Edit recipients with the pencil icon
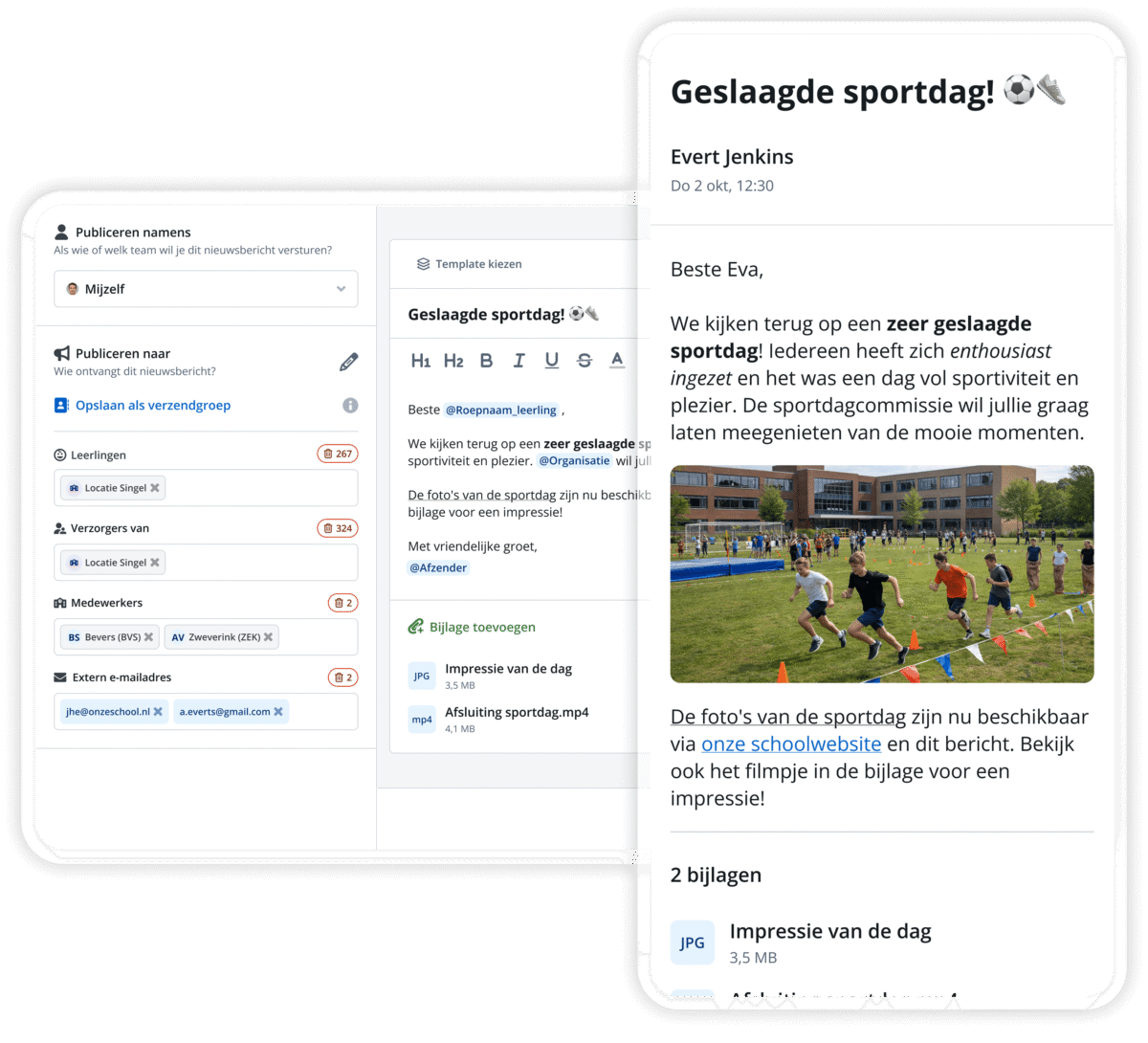This screenshot has height=1043, width=1148. pyautogui.click(x=349, y=362)
